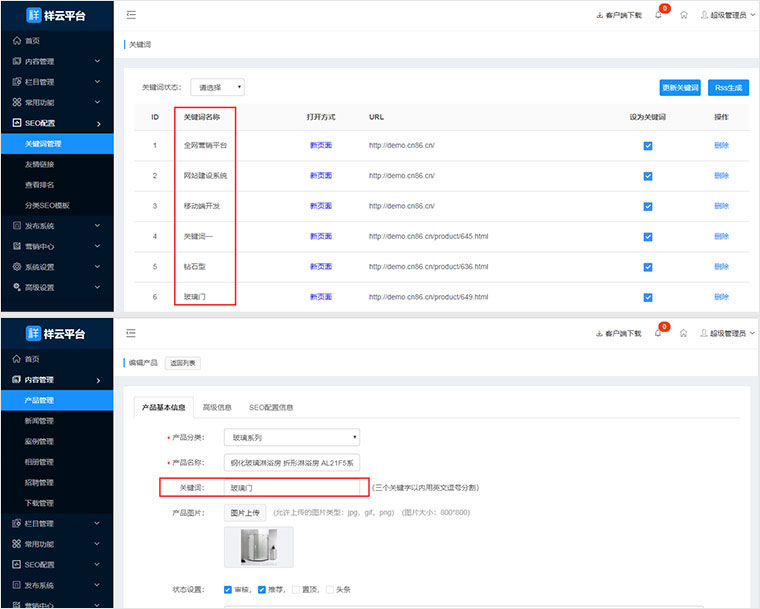Click the uploaded product image thumbnail
This screenshot has height=609, width=760.
259,548
